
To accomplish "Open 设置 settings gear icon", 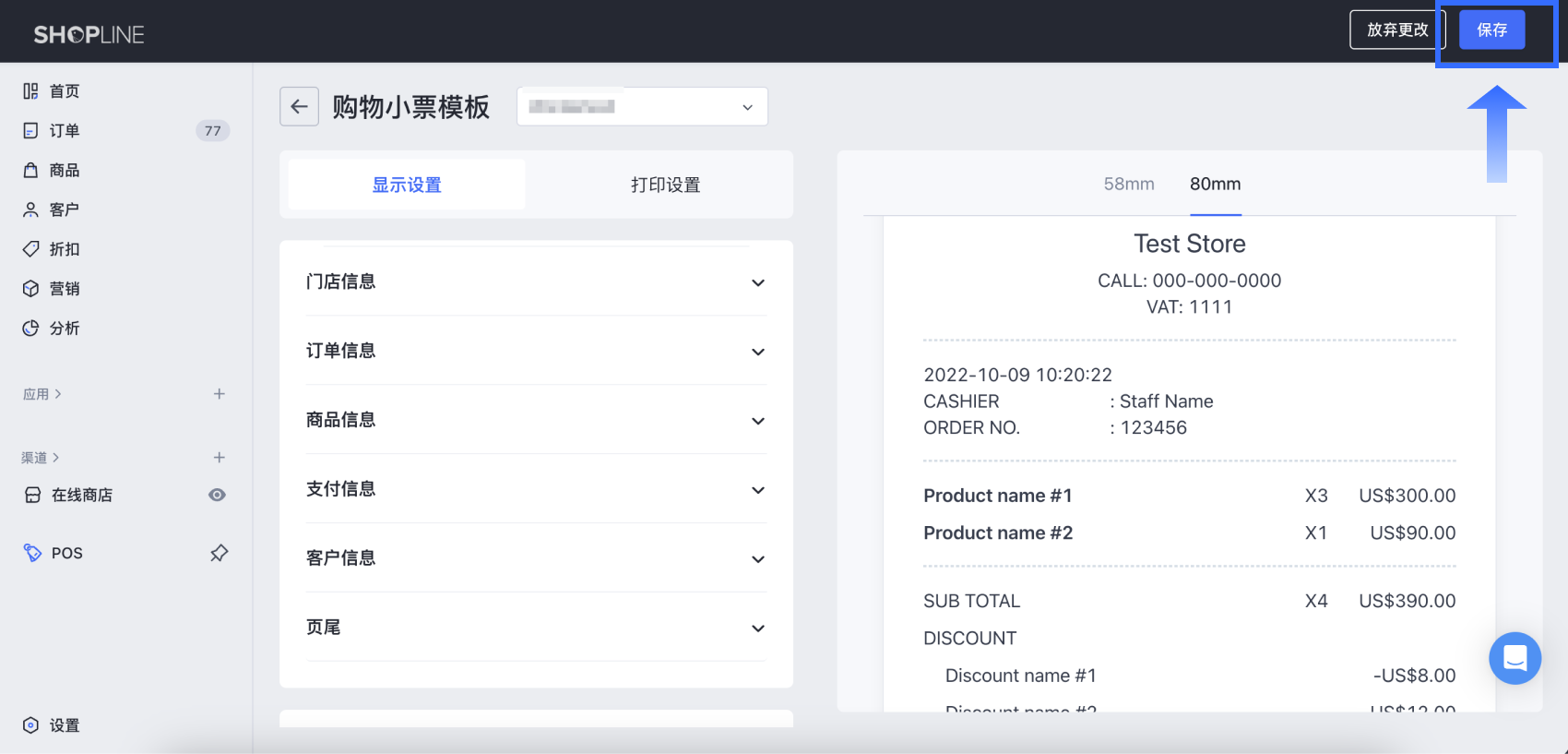I will click(x=30, y=725).
